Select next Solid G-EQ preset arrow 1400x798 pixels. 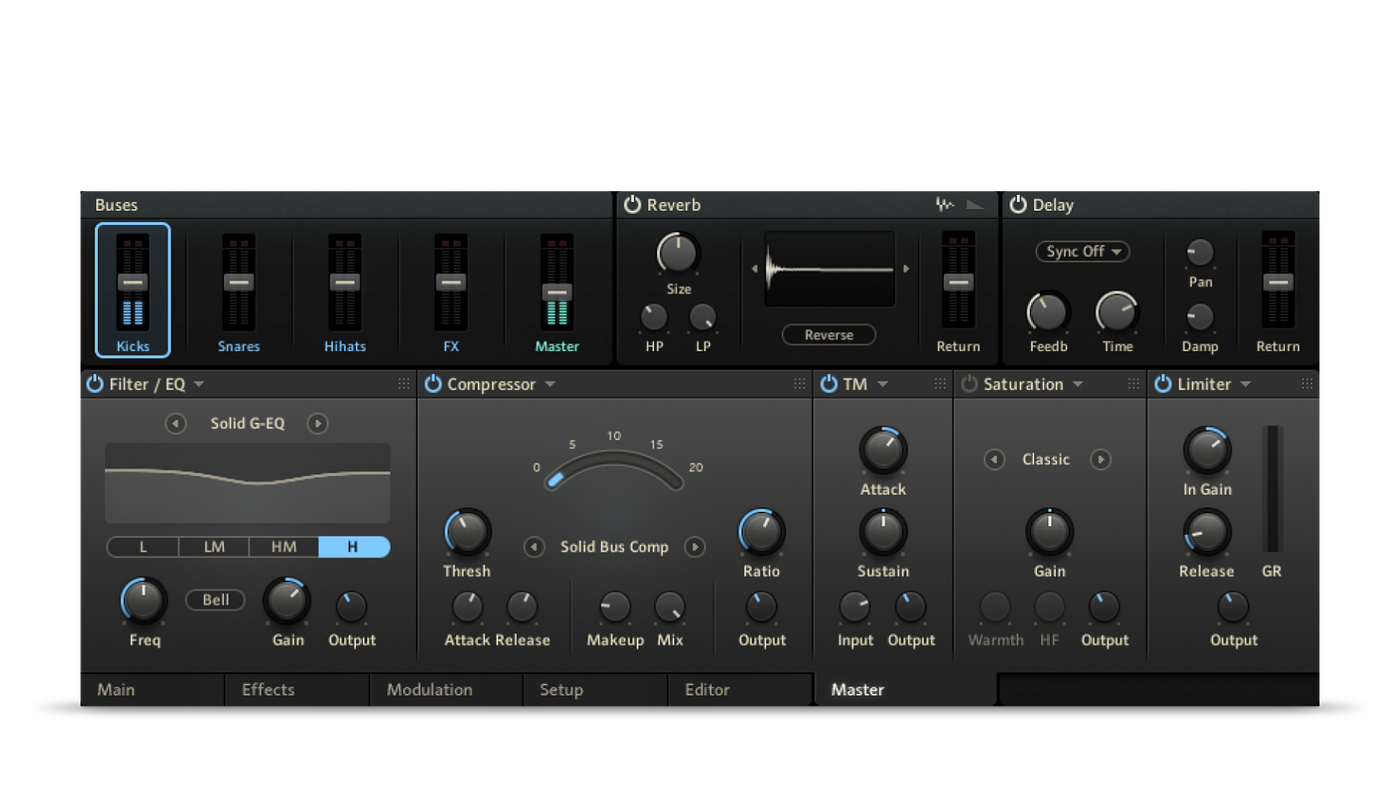point(318,424)
